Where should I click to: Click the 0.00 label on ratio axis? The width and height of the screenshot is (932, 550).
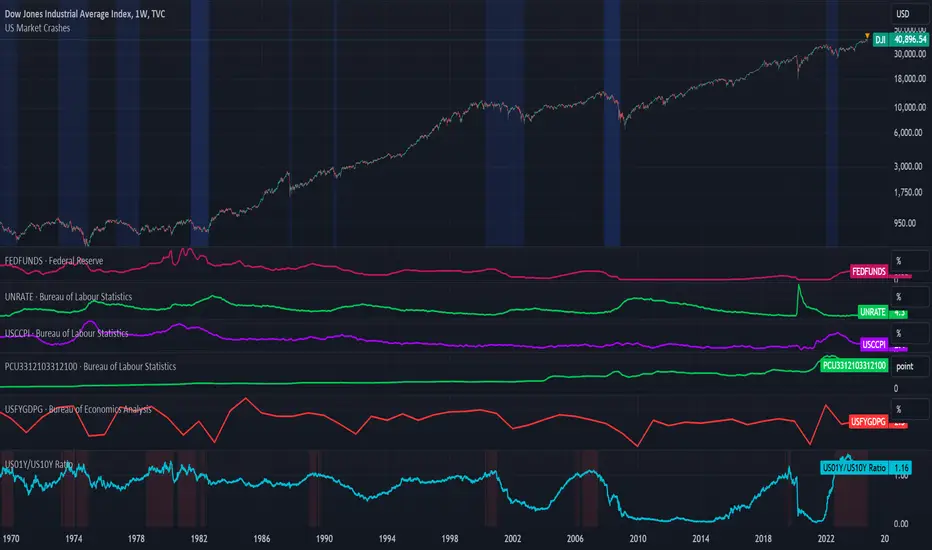click(901, 523)
